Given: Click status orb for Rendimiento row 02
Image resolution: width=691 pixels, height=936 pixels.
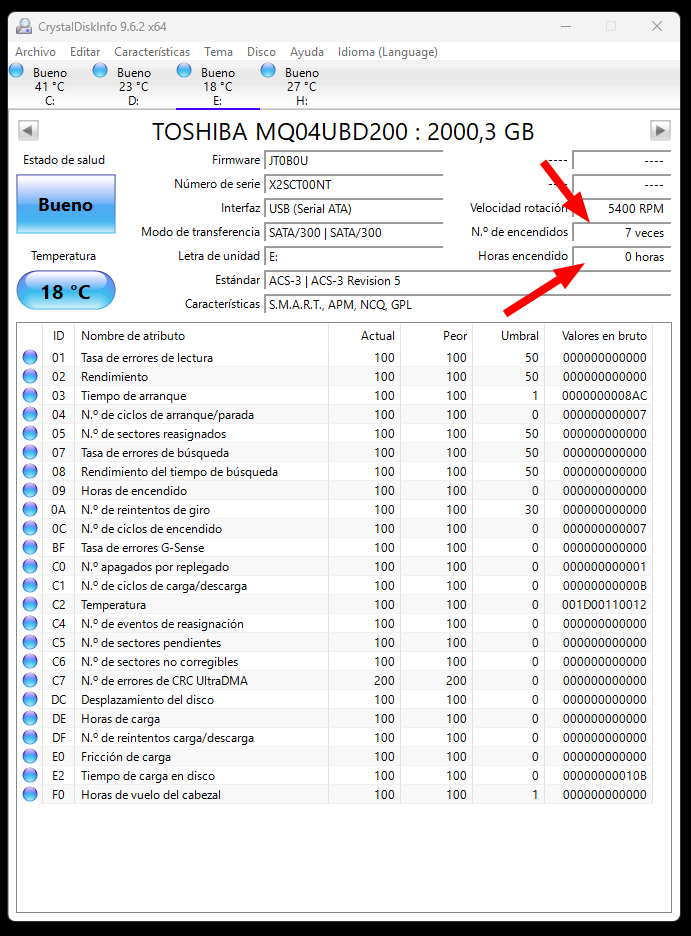Looking at the screenshot, I should [x=30, y=377].
